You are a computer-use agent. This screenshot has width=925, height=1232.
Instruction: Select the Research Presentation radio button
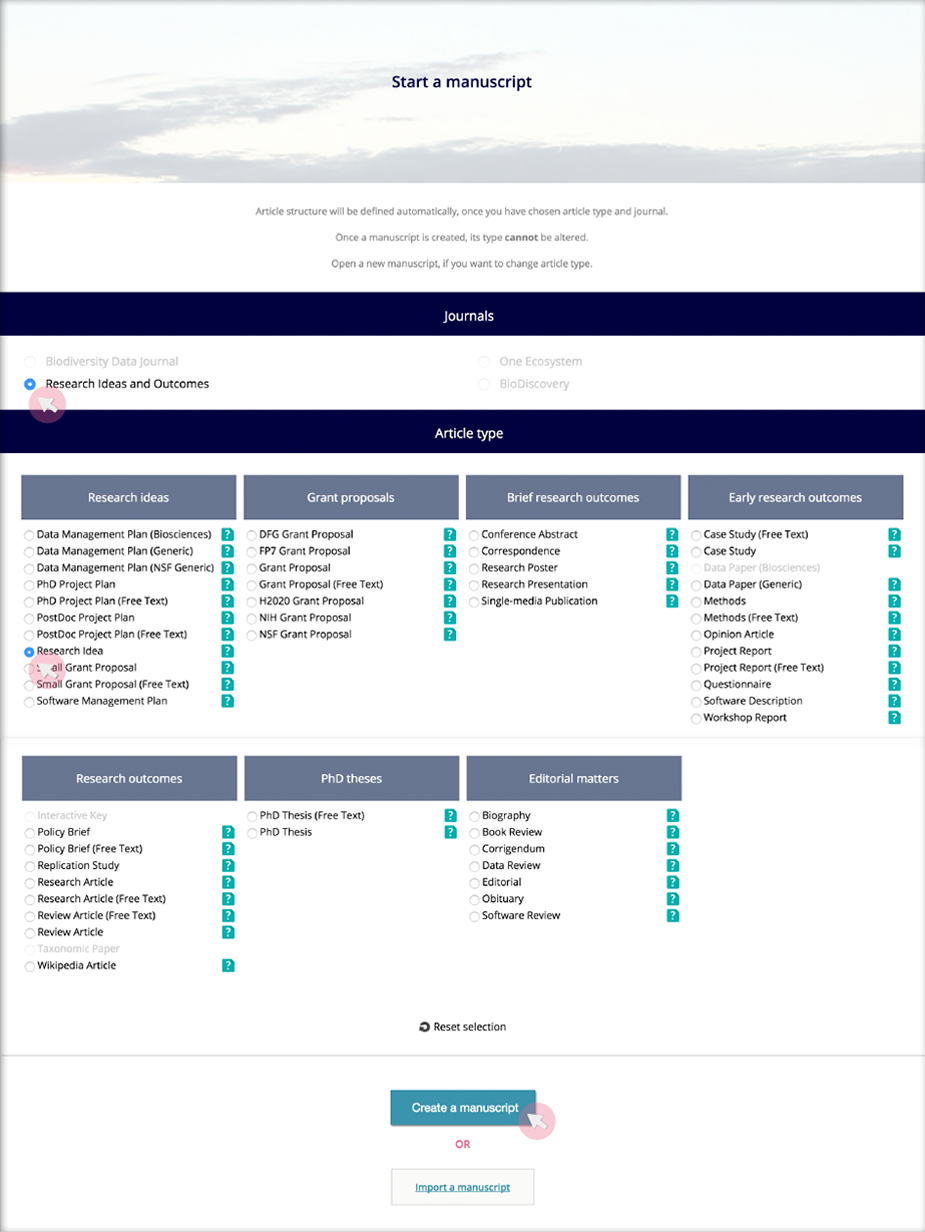click(x=473, y=585)
